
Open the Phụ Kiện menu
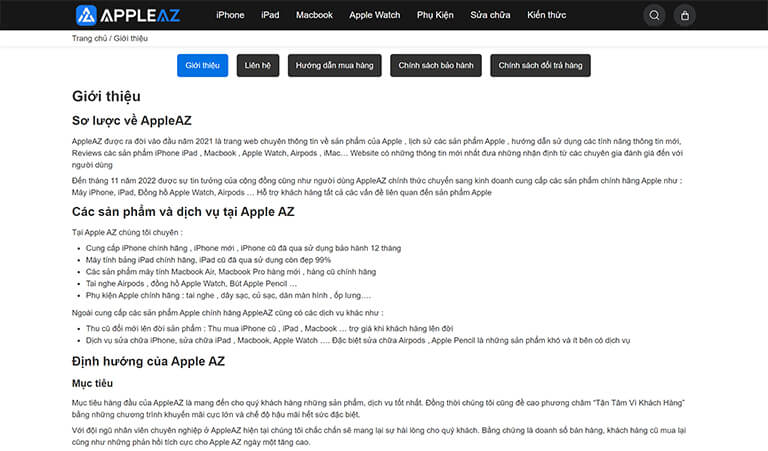click(x=435, y=15)
